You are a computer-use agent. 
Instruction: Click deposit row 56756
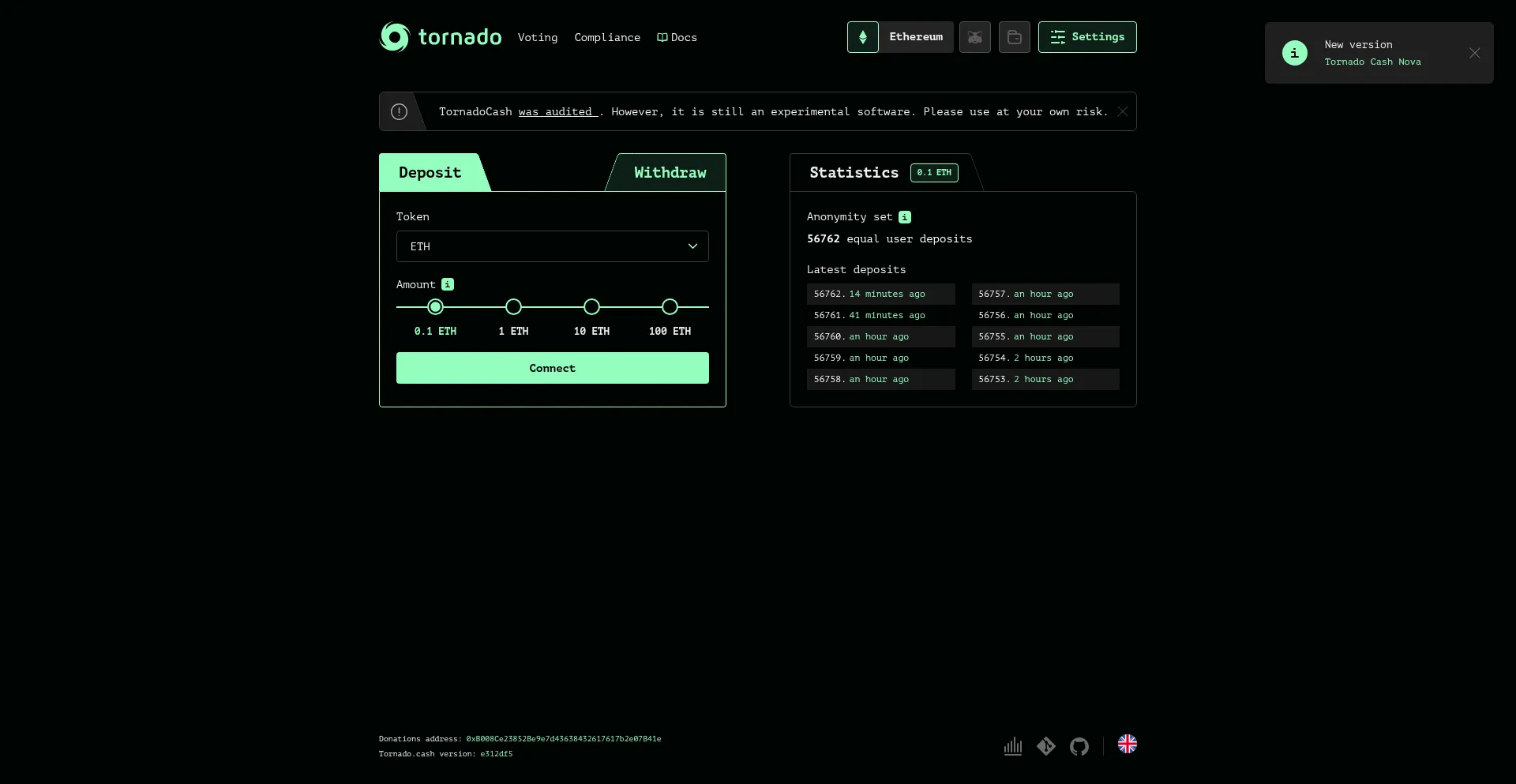1045,315
